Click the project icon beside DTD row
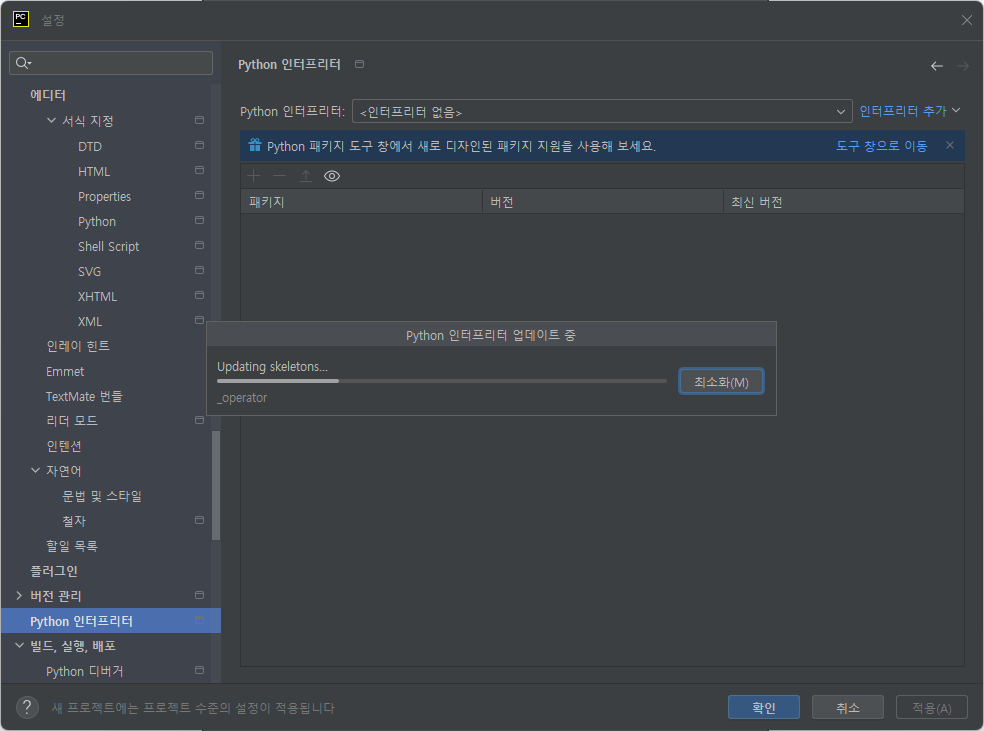Viewport: 984px width, 731px height. click(x=200, y=145)
